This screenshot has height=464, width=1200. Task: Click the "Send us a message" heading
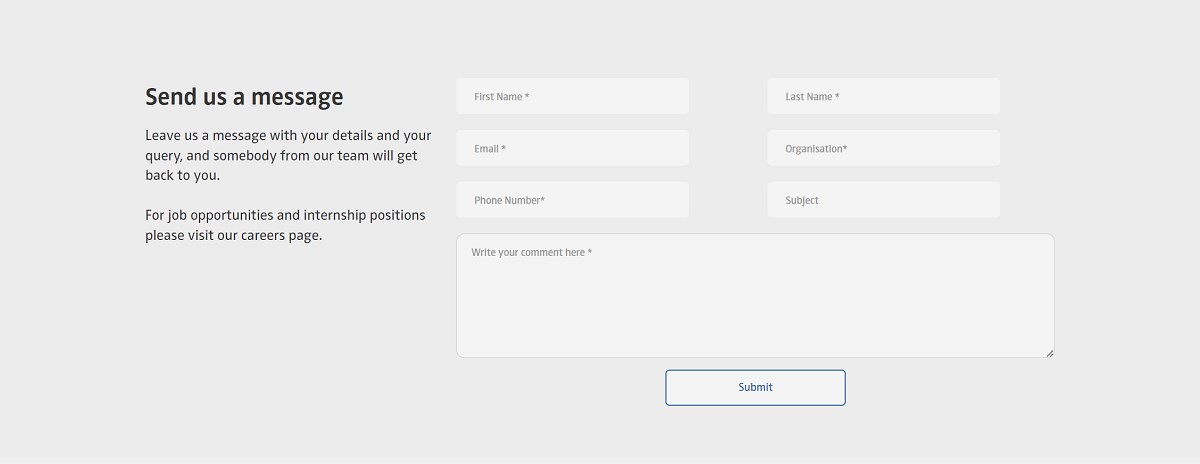244,97
